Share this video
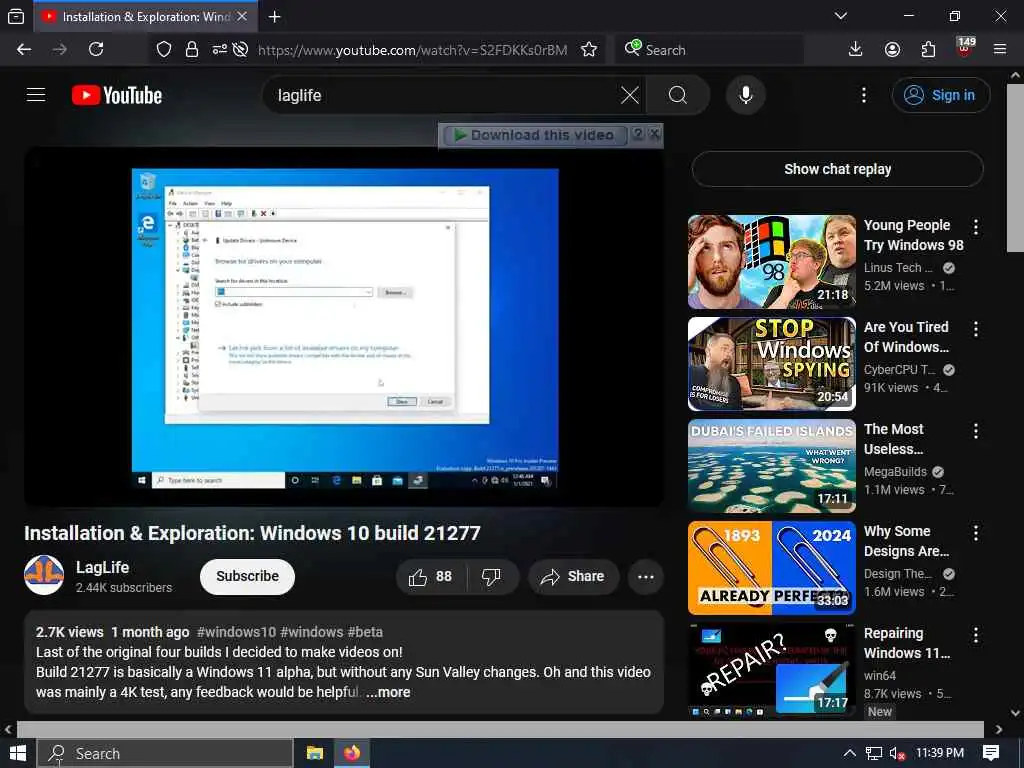The height and width of the screenshot is (768, 1024). (x=573, y=577)
